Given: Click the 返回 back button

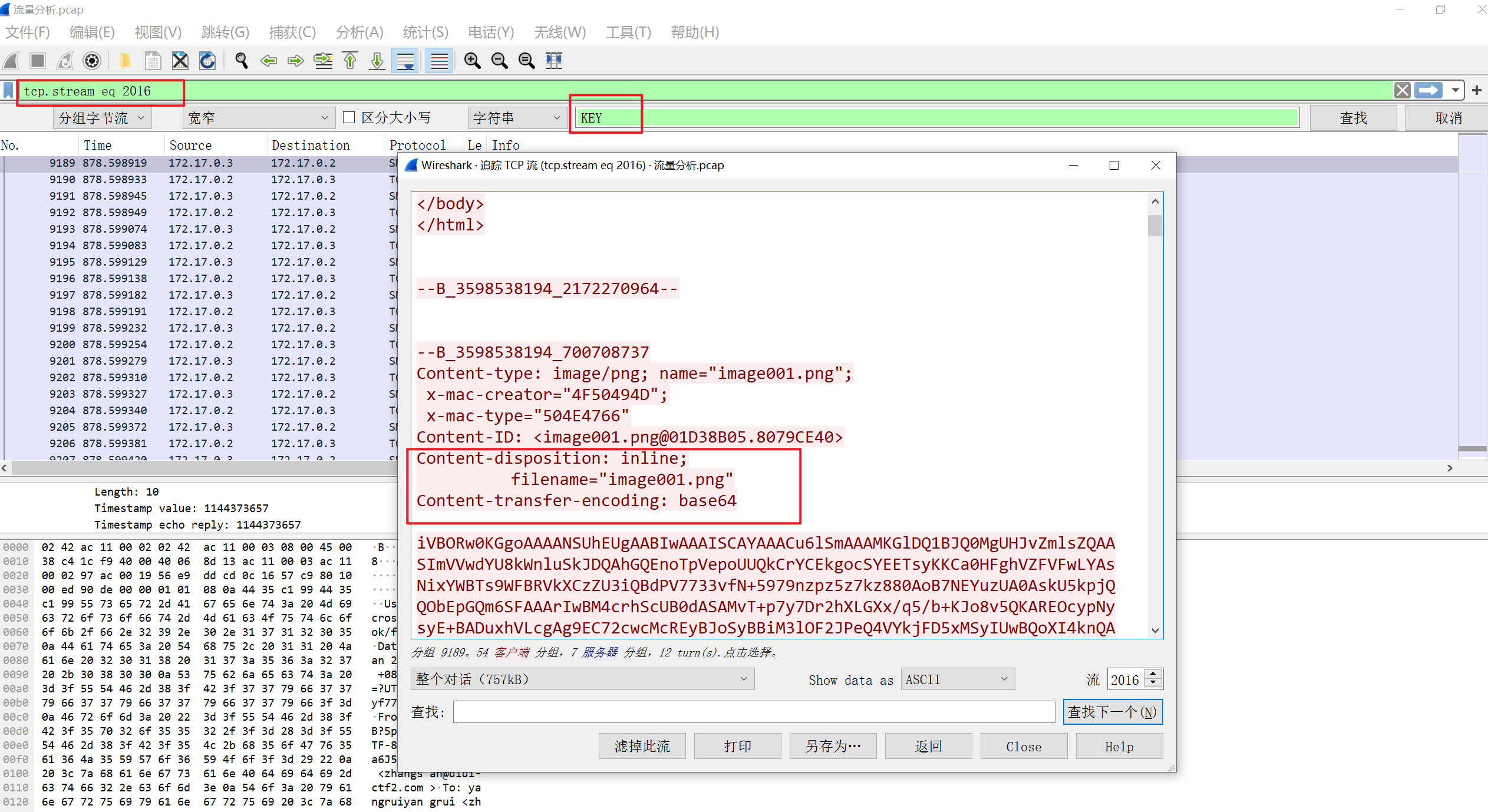Looking at the screenshot, I should coord(928,746).
